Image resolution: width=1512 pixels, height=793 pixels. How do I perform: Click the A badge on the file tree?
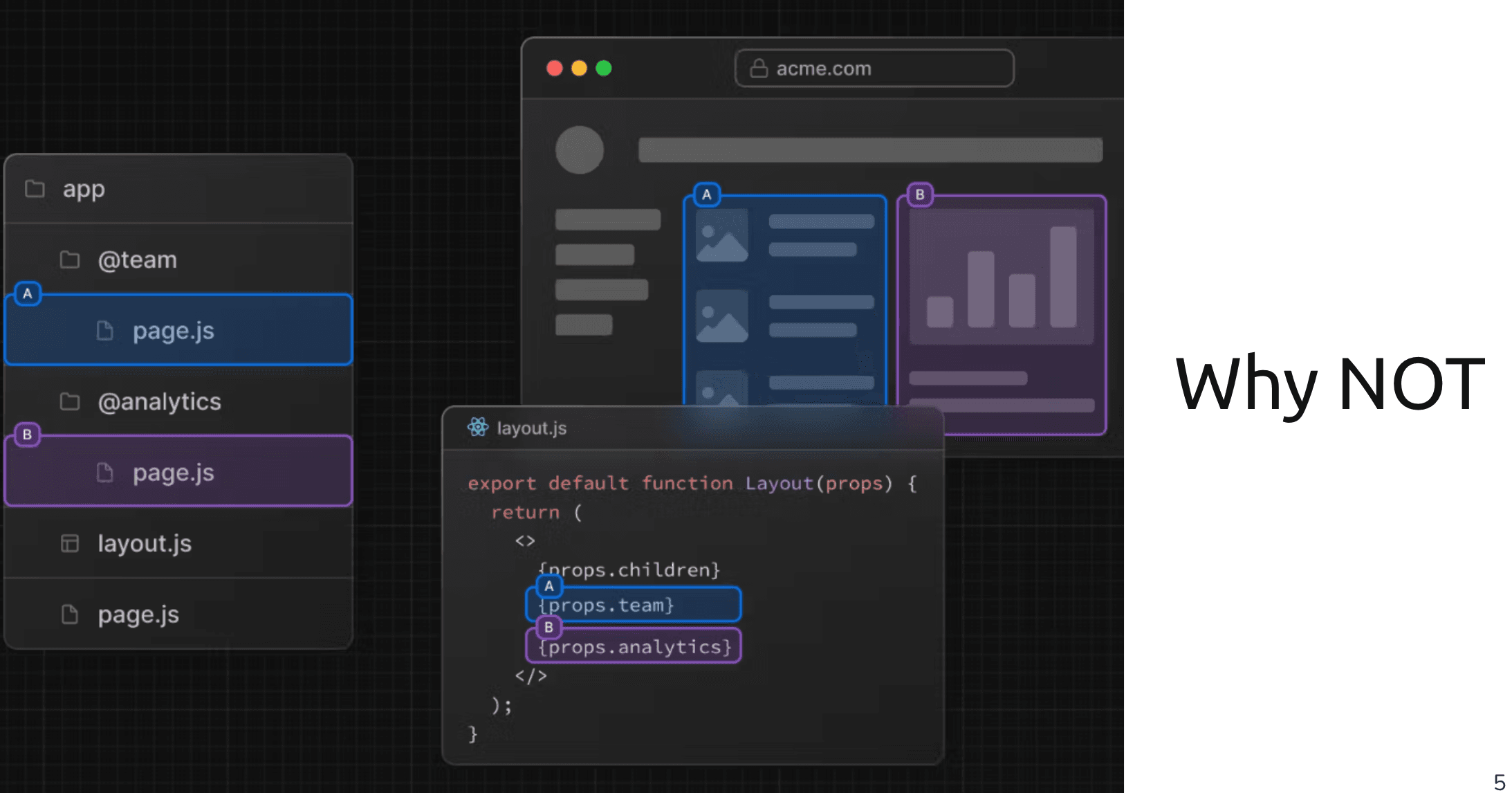pyautogui.click(x=28, y=293)
